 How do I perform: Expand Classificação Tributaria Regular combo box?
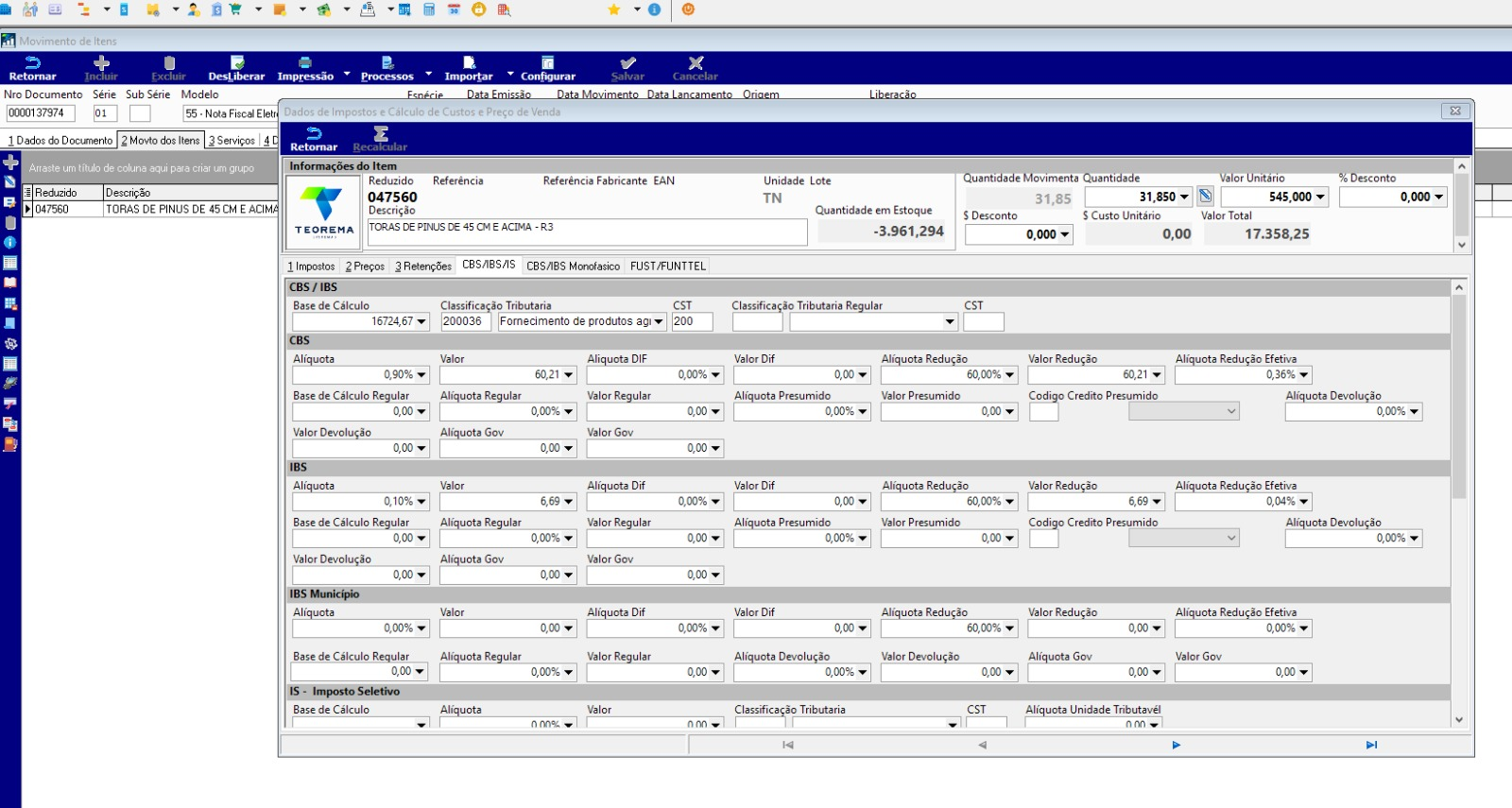click(x=950, y=322)
